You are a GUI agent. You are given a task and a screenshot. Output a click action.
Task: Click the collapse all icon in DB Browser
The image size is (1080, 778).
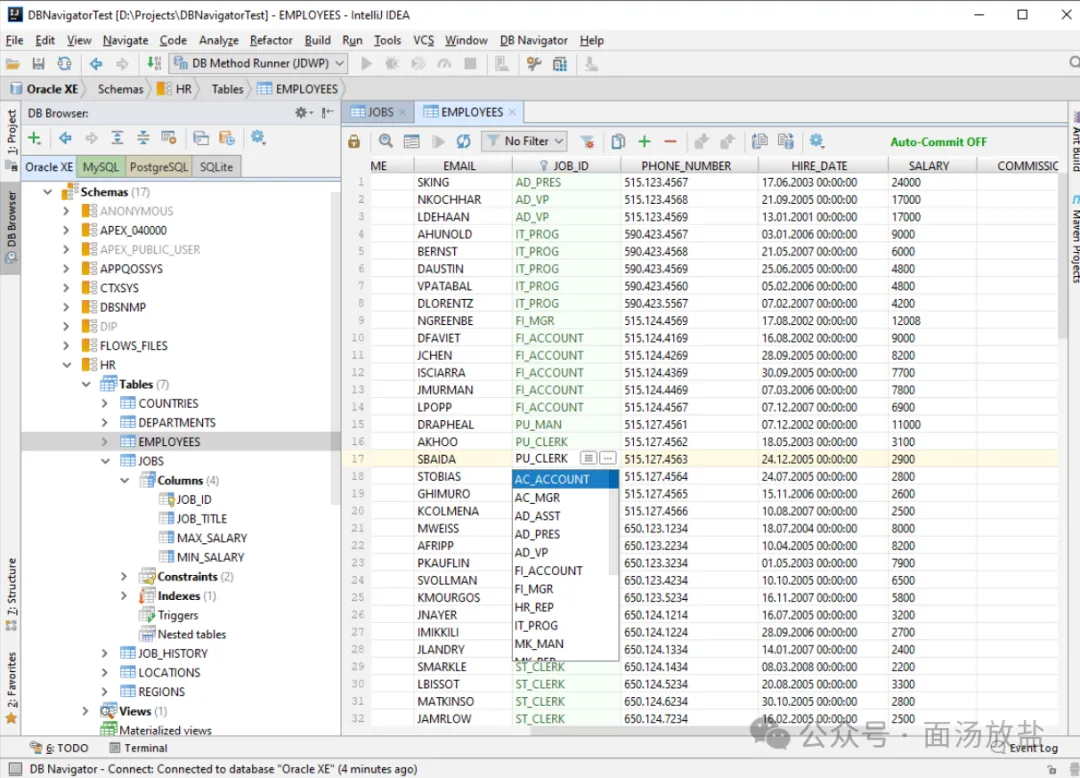143,138
